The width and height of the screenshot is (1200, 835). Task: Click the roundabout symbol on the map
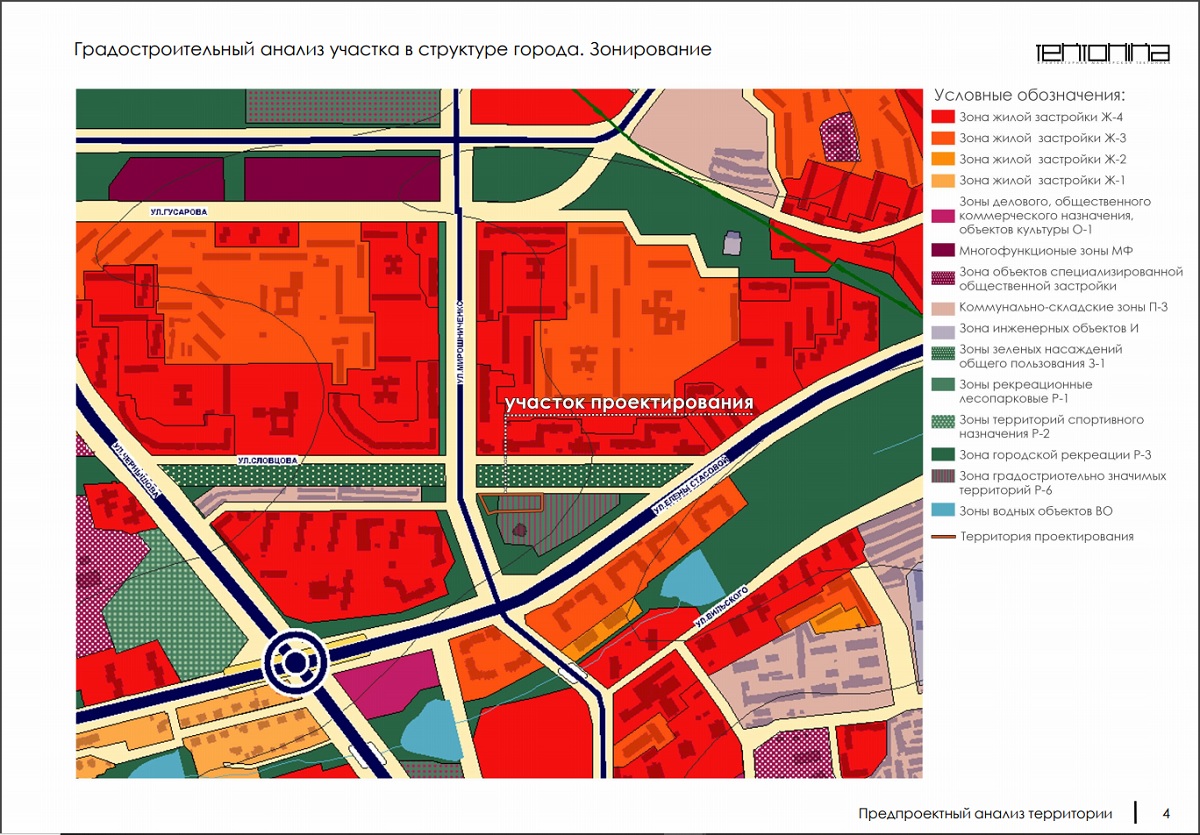[296, 662]
